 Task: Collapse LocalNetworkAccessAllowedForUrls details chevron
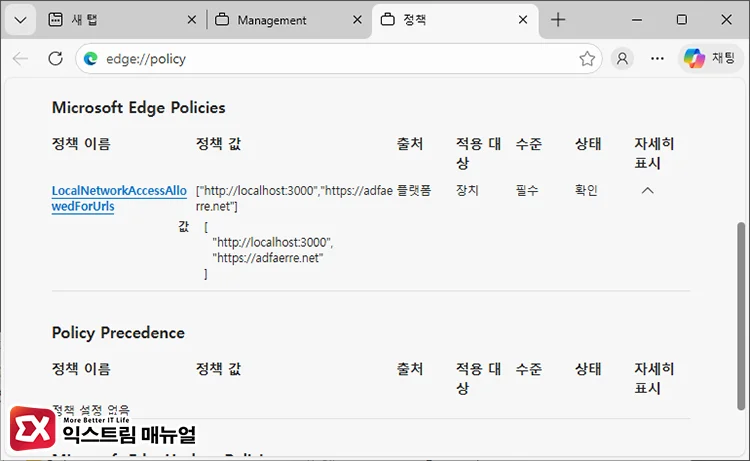point(647,191)
